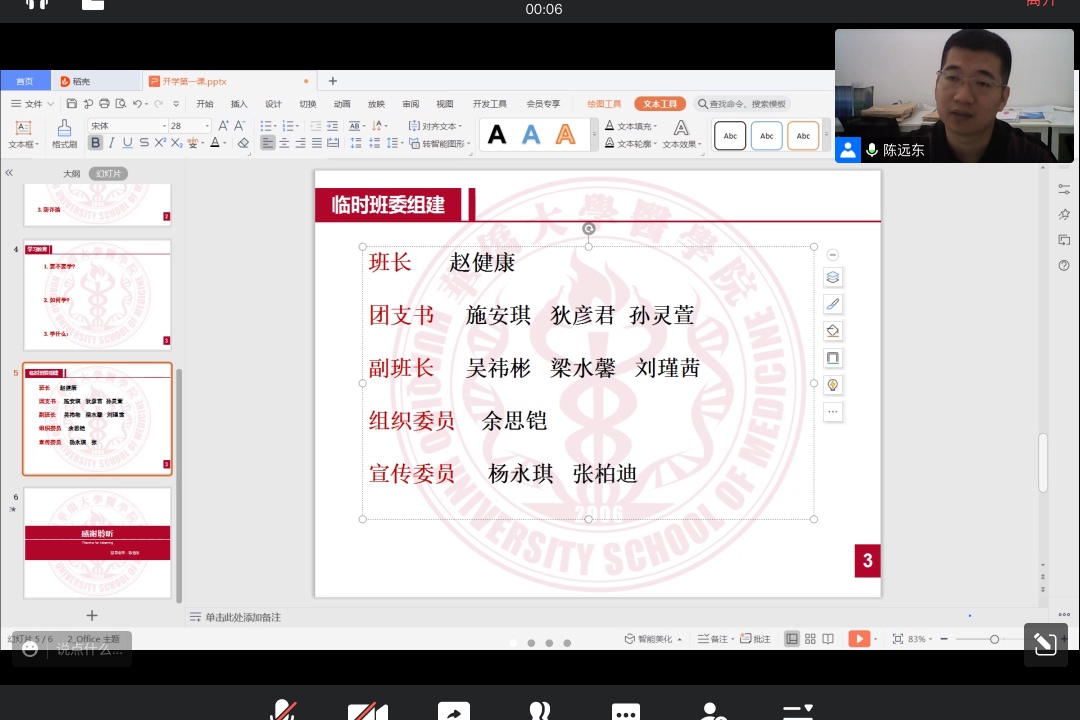The height and width of the screenshot is (720, 1080).
Task: Open the font name dropdown showing 宋体
Action: (125, 126)
